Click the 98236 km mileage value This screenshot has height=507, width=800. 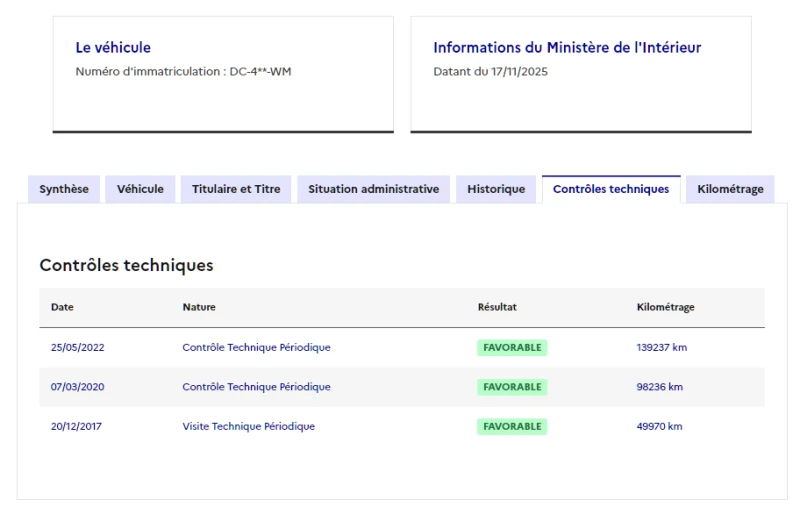click(659, 387)
